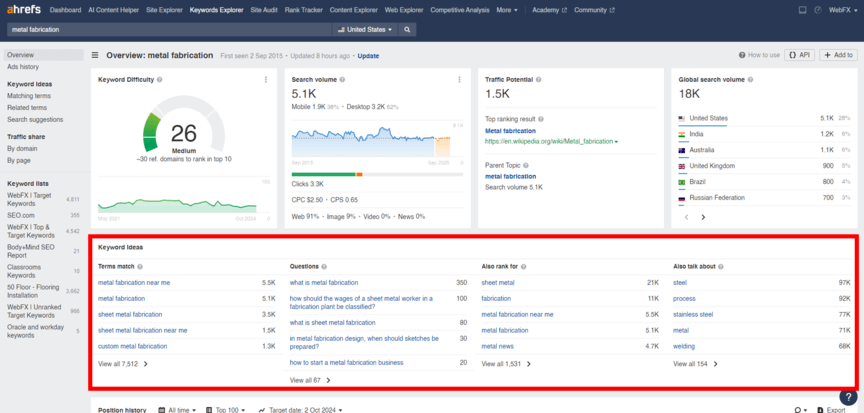The height and width of the screenshot is (413, 864).
Task: Open the WebFX account dropdown
Action: 843,10
